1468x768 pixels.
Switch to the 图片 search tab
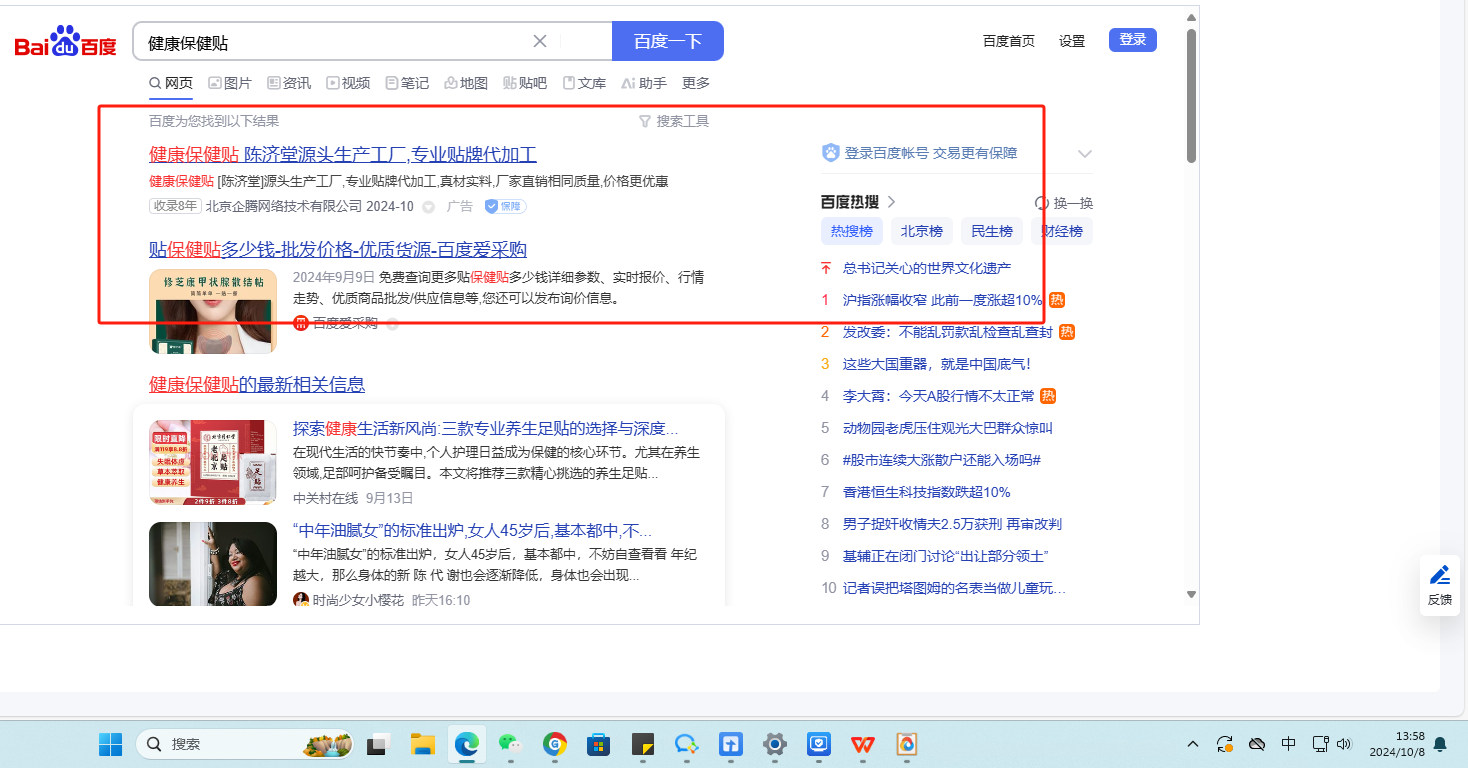tap(230, 83)
